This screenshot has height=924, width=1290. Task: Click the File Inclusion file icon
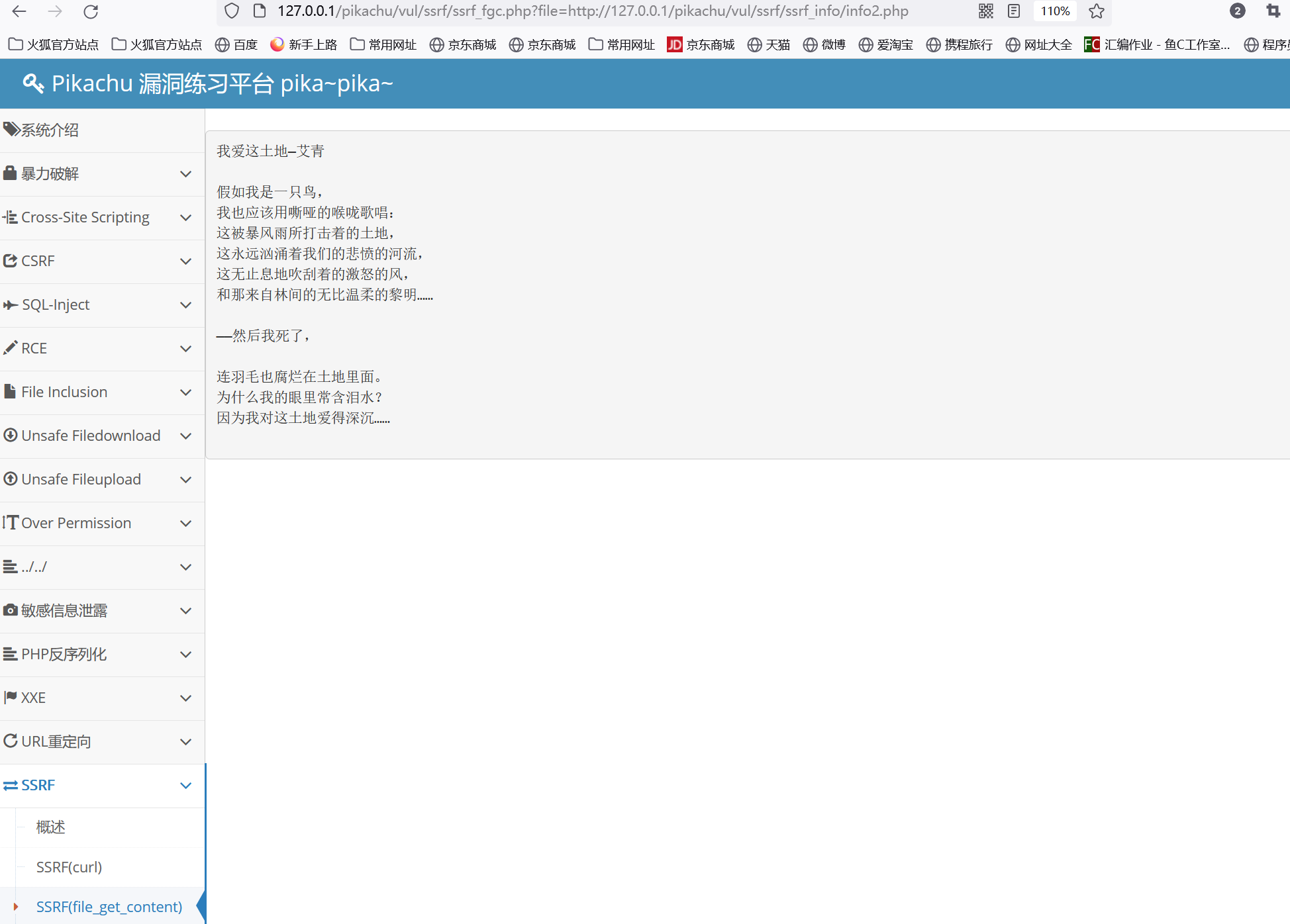click(x=10, y=391)
